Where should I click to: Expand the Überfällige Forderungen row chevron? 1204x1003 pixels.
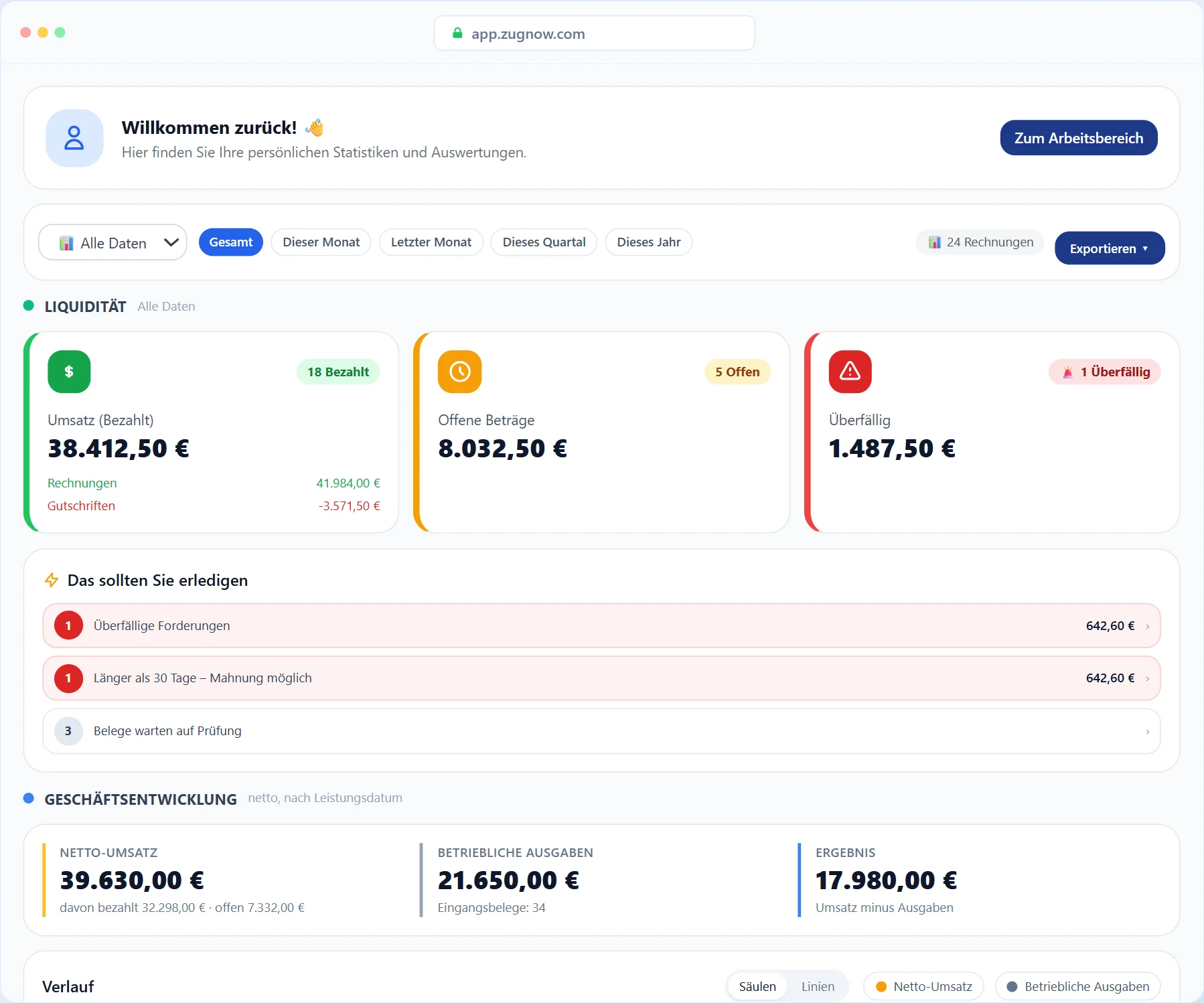point(1148,626)
